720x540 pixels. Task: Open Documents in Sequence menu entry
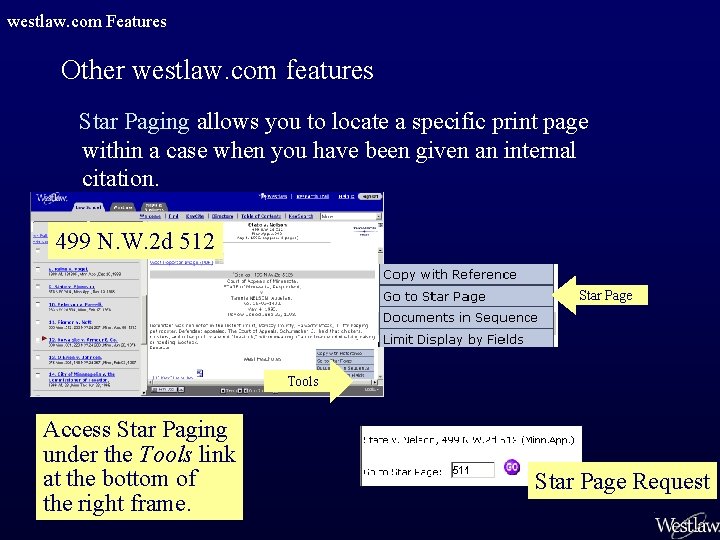pyautogui.click(x=467, y=318)
